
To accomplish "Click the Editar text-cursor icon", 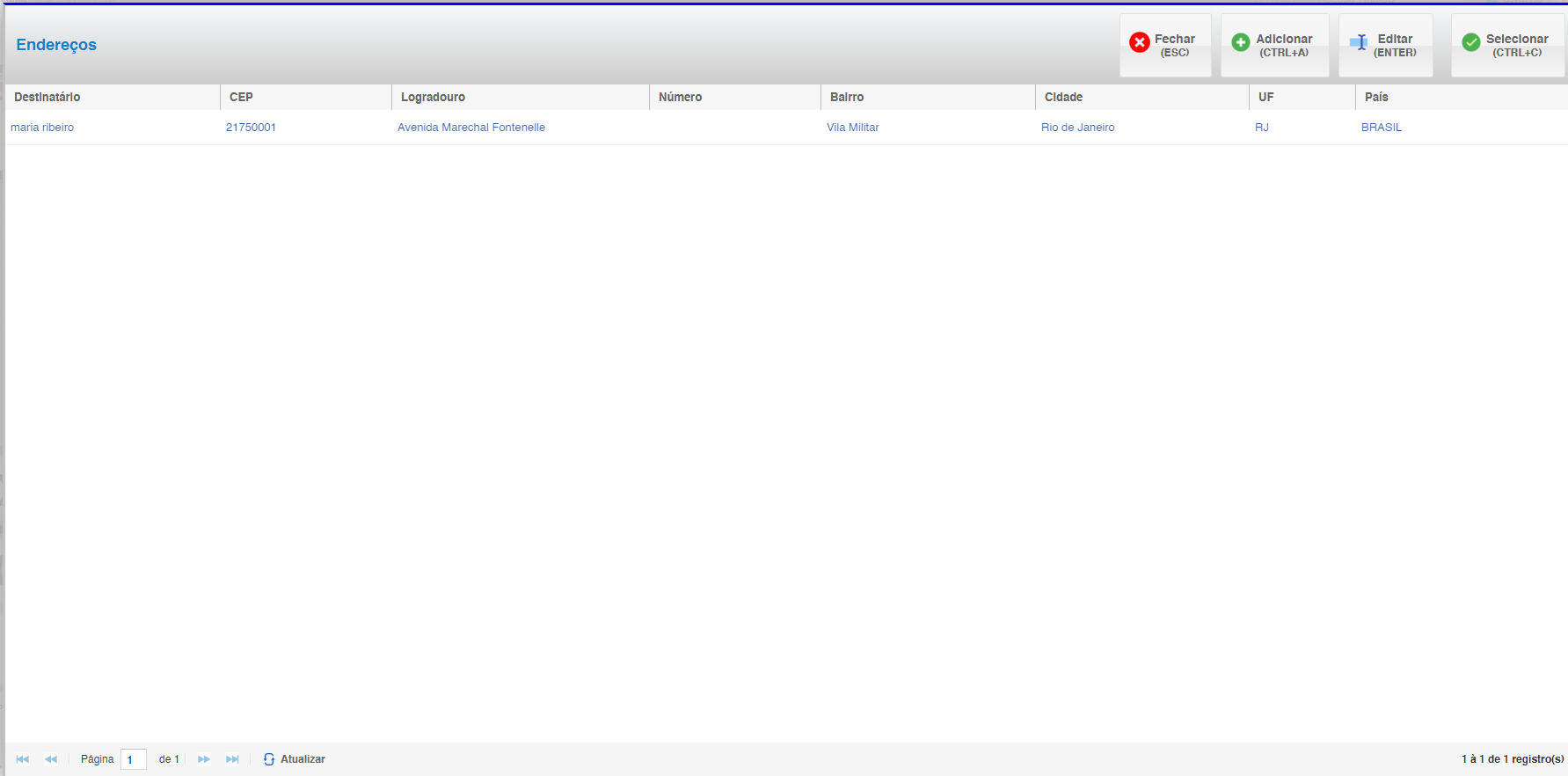I will click(x=1360, y=42).
